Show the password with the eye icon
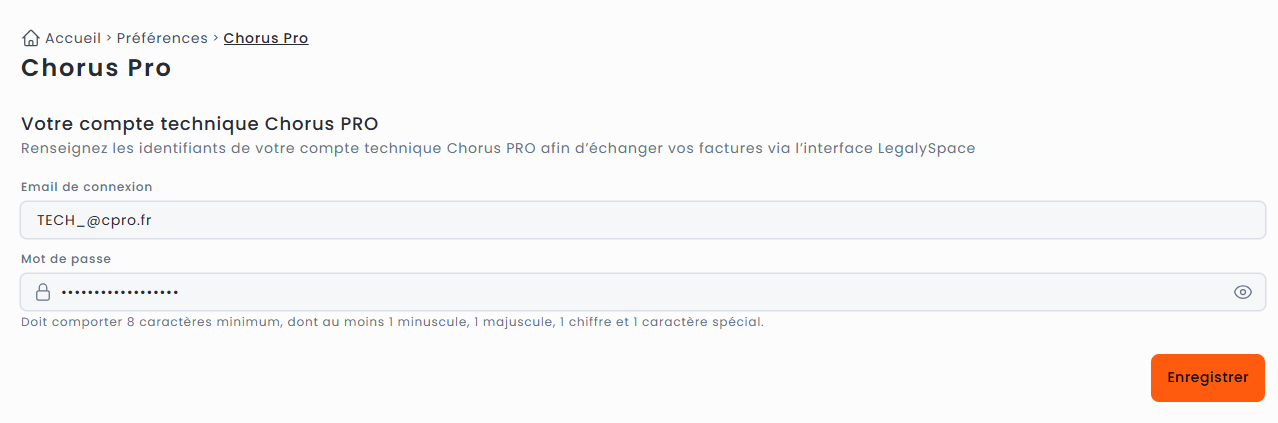 coord(1243,292)
